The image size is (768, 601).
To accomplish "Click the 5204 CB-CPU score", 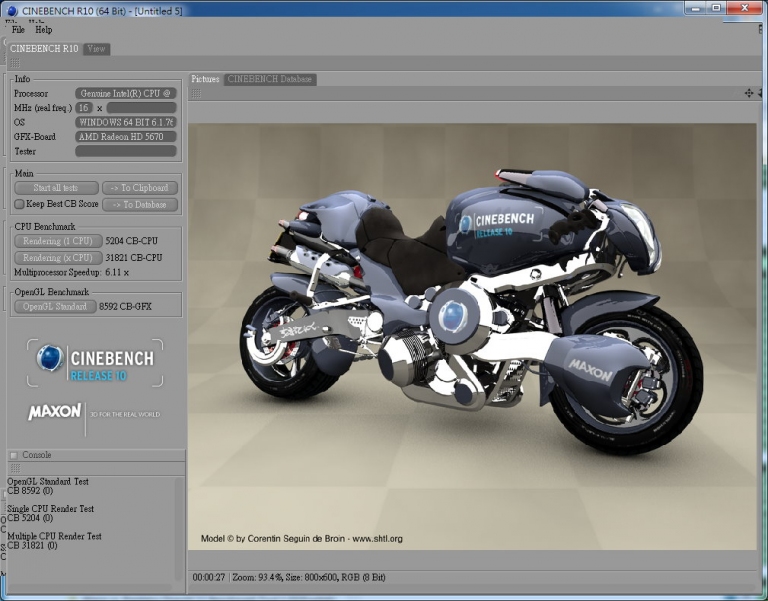I will [131, 241].
